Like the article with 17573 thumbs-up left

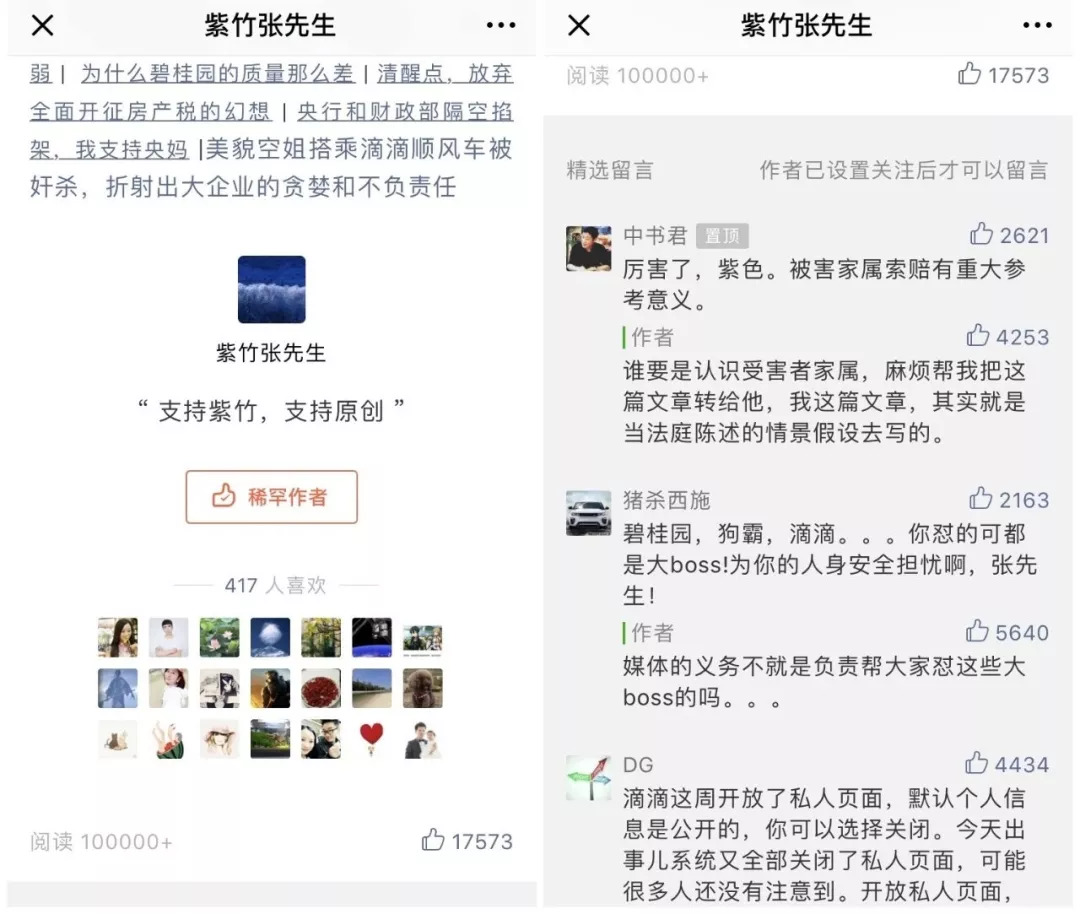point(433,840)
